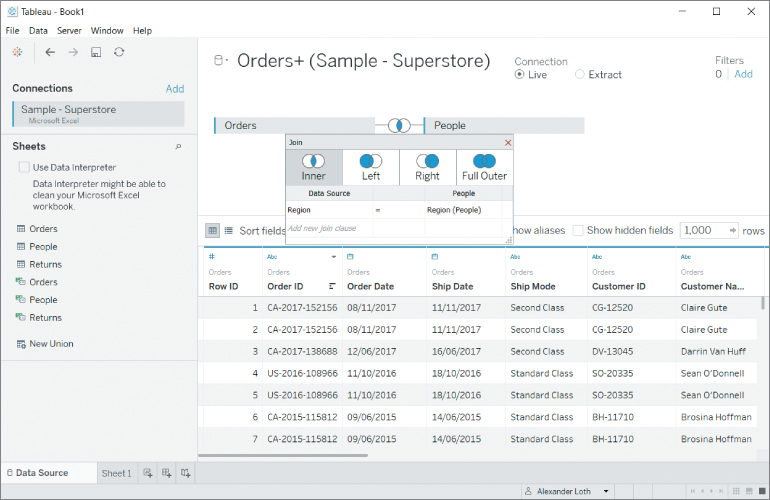Switch to the metadata list view
This screenshot has width=770, height=500.
(x=228, y=230)
